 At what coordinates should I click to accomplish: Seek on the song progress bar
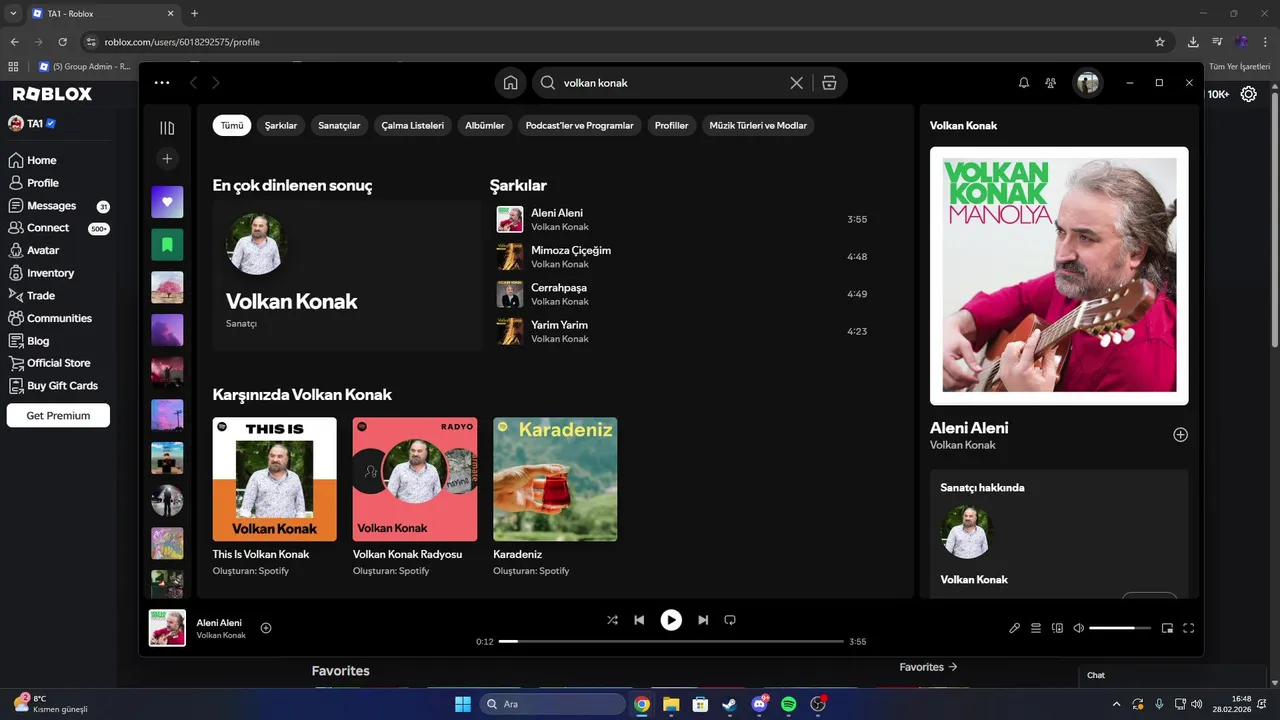(x=671, y=641)
